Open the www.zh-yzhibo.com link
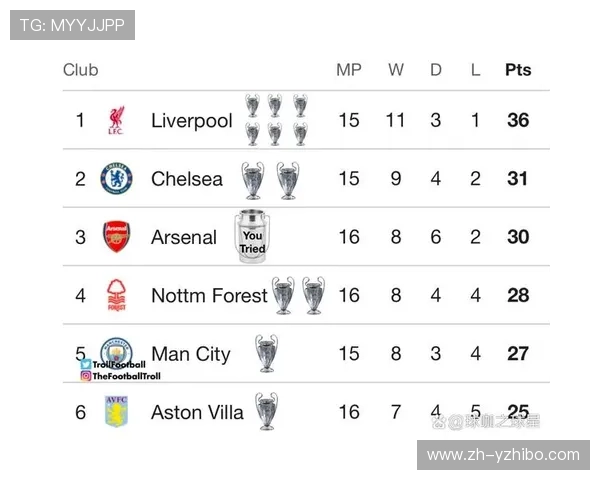The width and height of the screenshot is (600, 480). coord(503,454)
